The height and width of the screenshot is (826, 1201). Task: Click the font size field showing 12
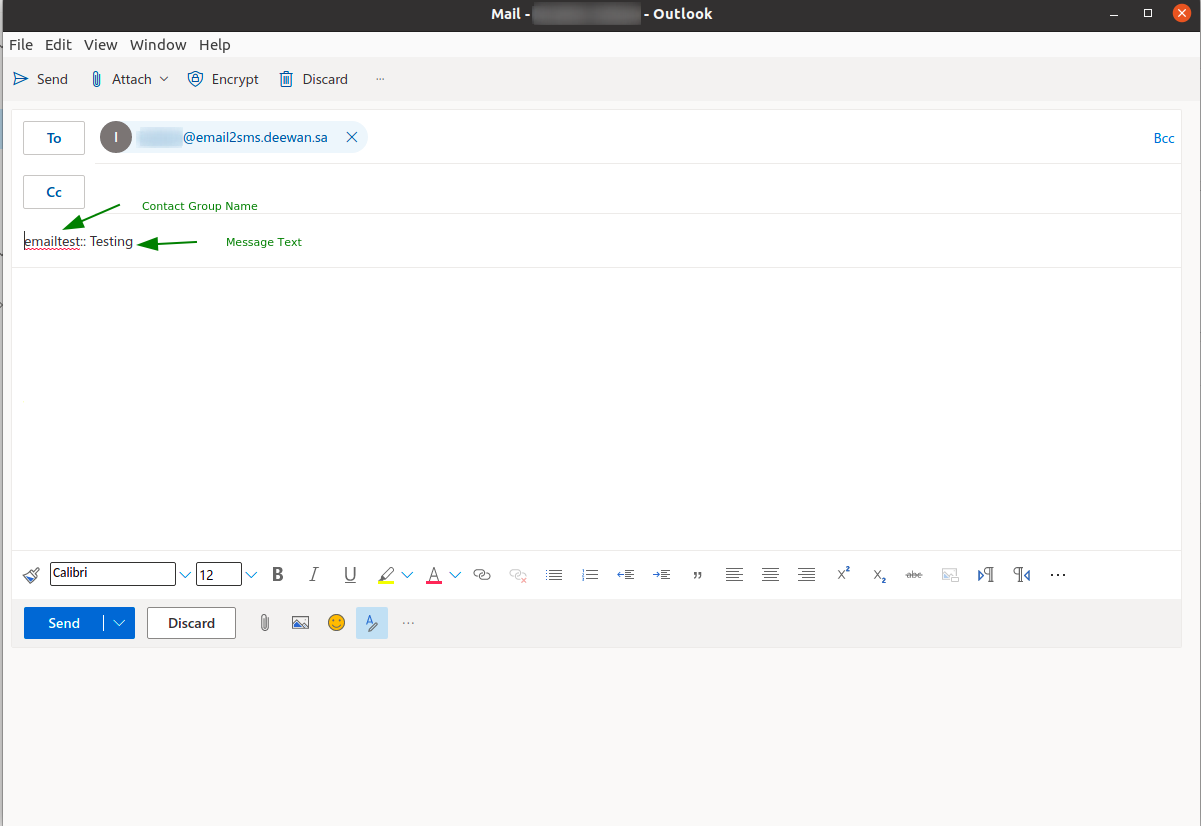(219, 574)
